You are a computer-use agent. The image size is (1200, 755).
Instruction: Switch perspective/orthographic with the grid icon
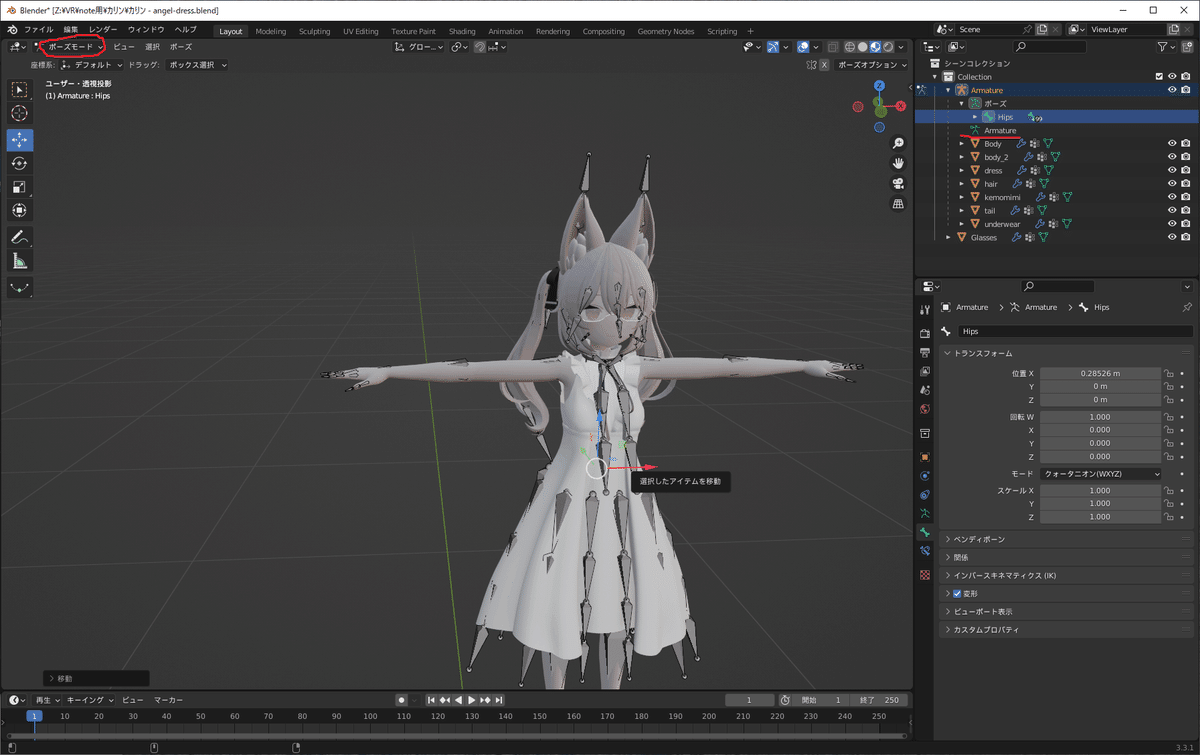pos(898,203)
